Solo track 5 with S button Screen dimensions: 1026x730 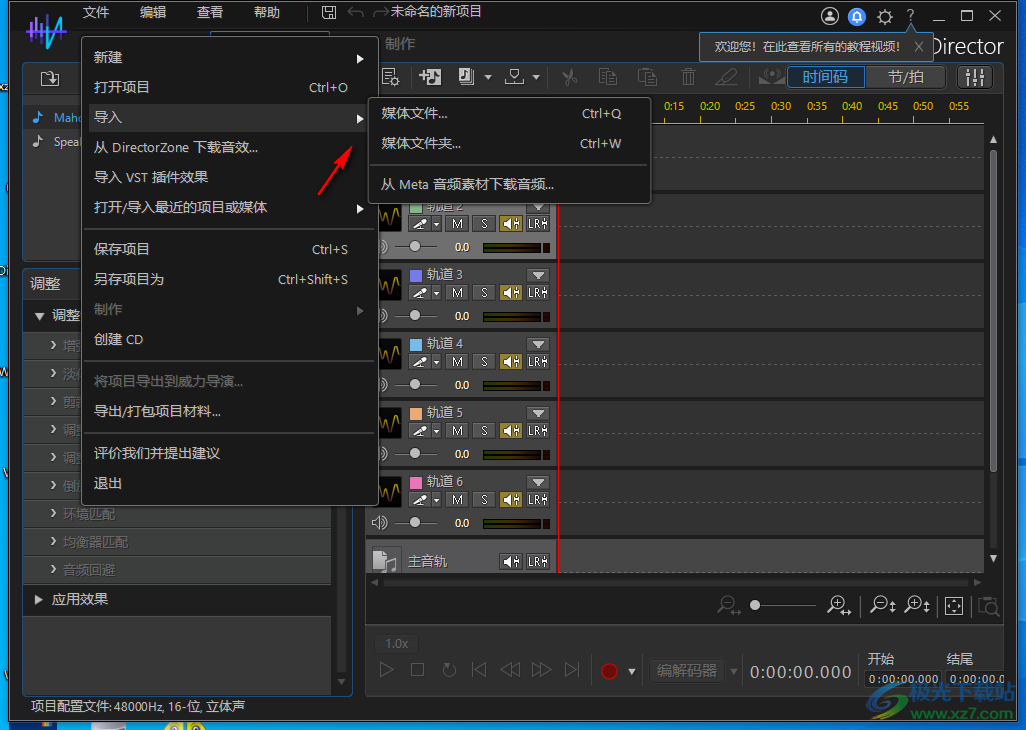coord(484,430)
